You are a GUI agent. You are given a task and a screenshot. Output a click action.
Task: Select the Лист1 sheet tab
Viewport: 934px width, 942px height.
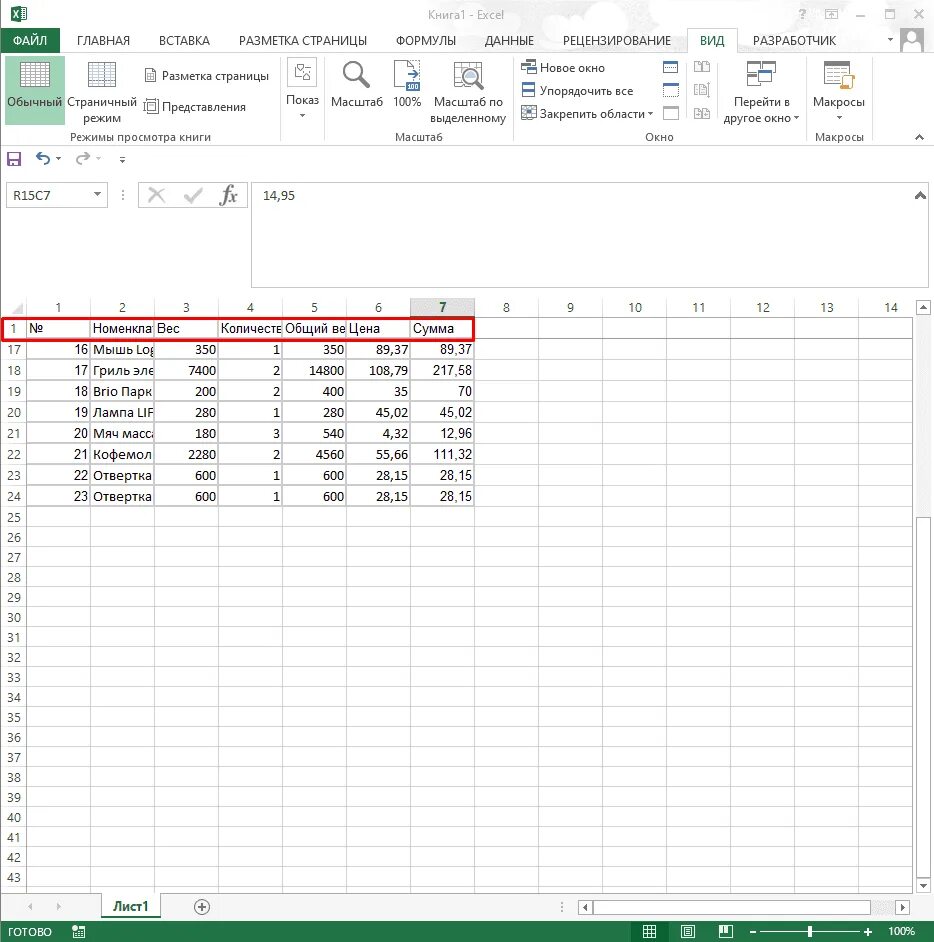click(x=130, y=906)
